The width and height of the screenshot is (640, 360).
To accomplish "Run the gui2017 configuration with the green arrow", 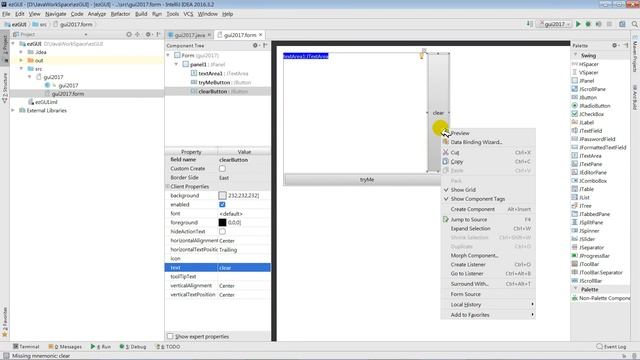I will click(578, 24).
